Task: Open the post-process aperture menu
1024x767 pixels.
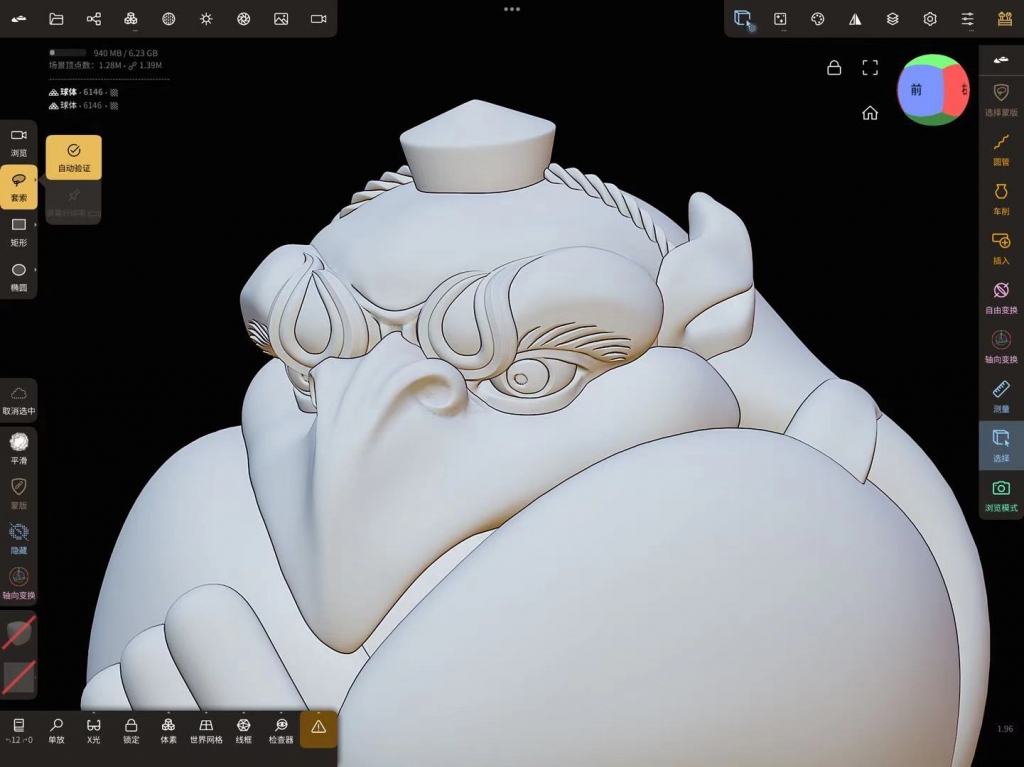Action: coord(244,19)
